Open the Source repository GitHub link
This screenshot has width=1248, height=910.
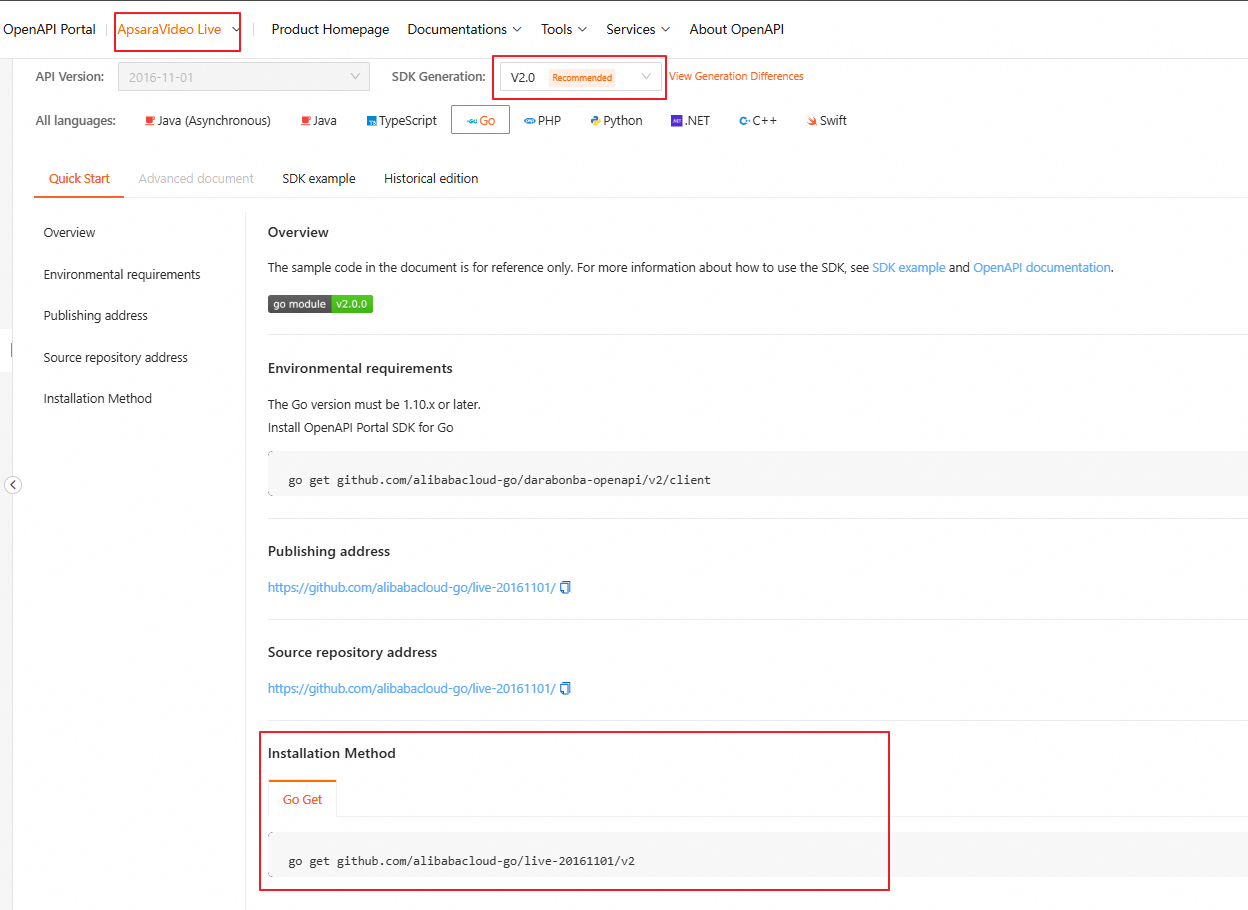[411, 689]
